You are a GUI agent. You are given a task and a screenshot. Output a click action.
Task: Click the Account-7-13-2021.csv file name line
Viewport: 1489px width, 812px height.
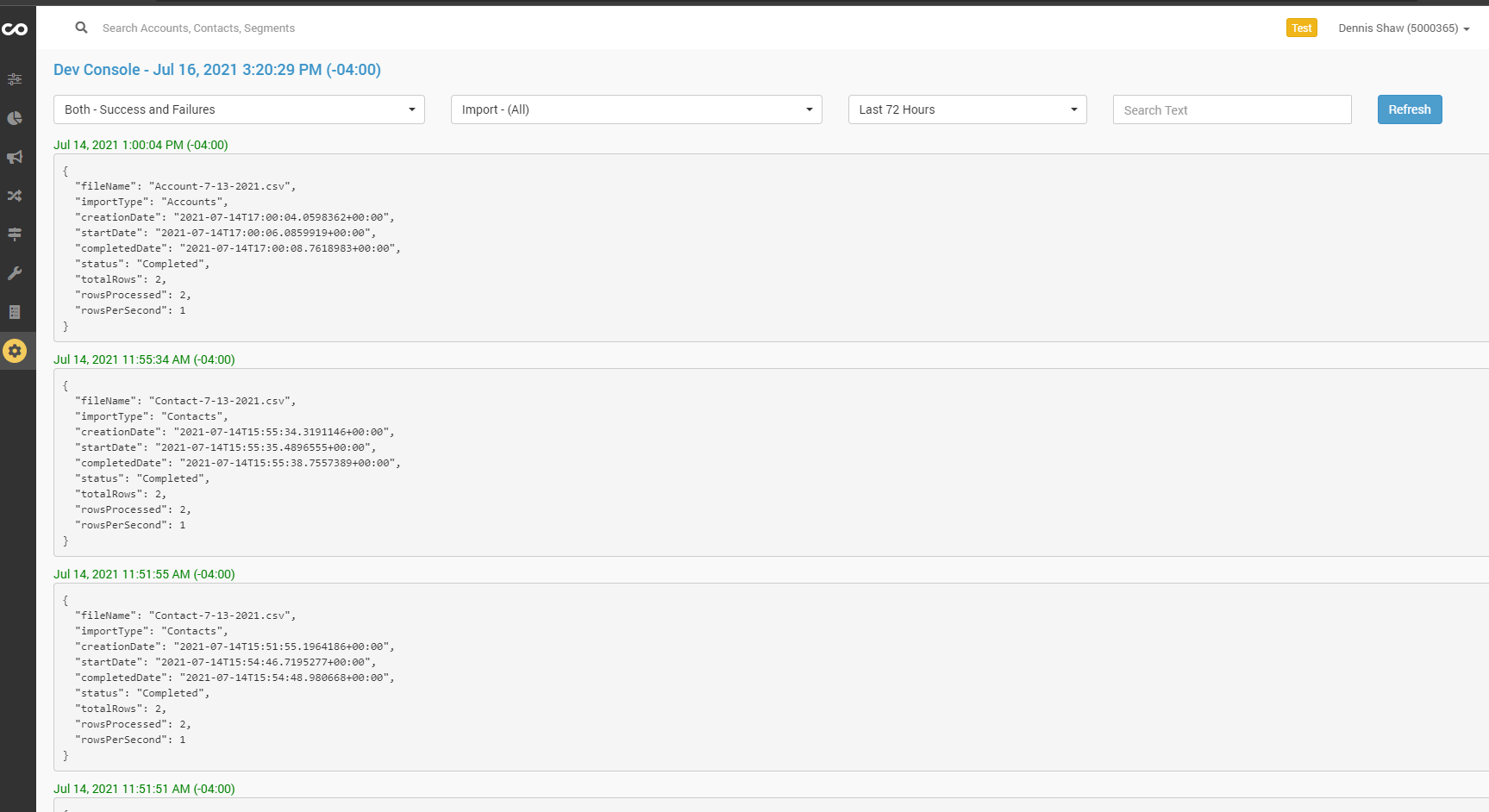(x=185, y=186)
